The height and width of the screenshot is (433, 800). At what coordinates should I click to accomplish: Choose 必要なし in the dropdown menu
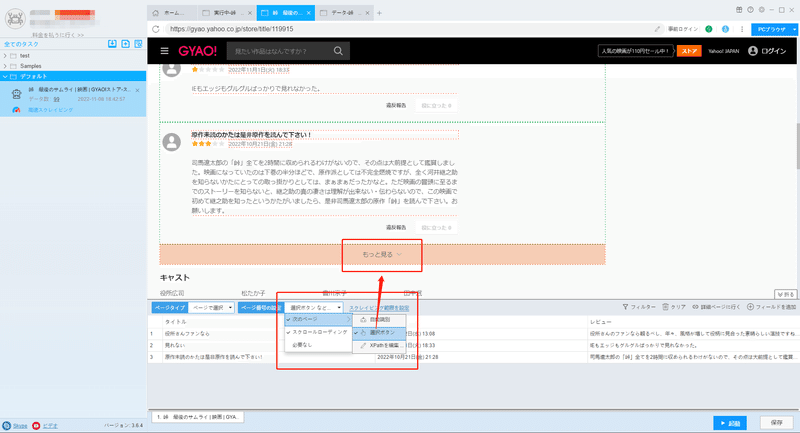[318, 345]
